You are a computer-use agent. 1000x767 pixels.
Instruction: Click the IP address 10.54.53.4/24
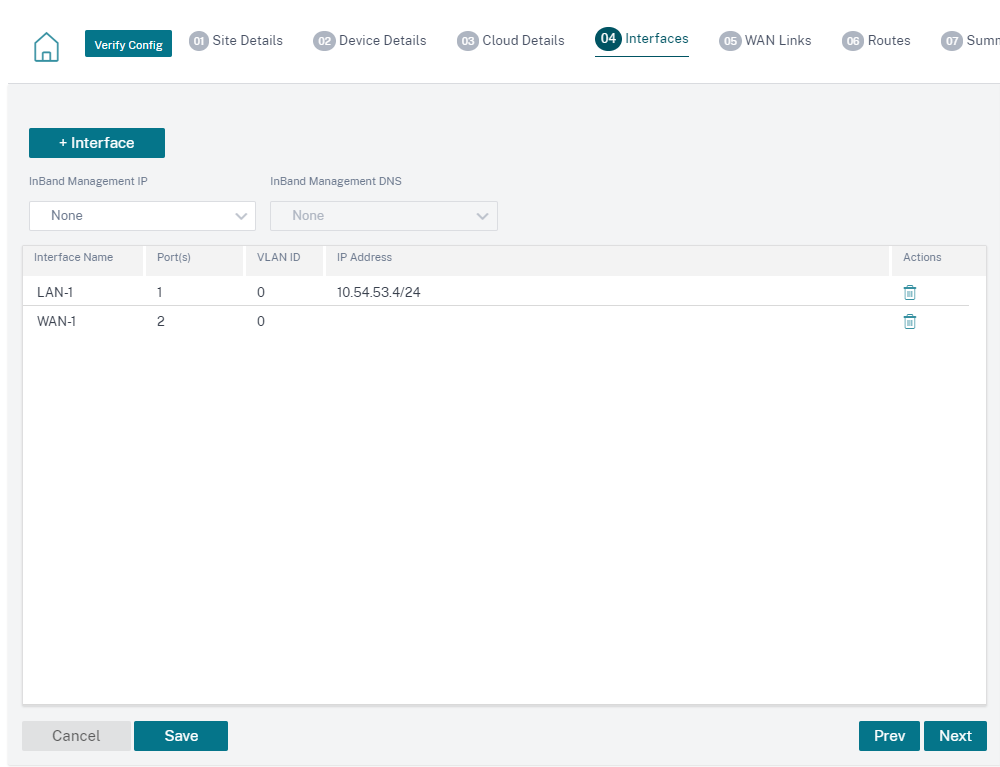pos(379,293)
